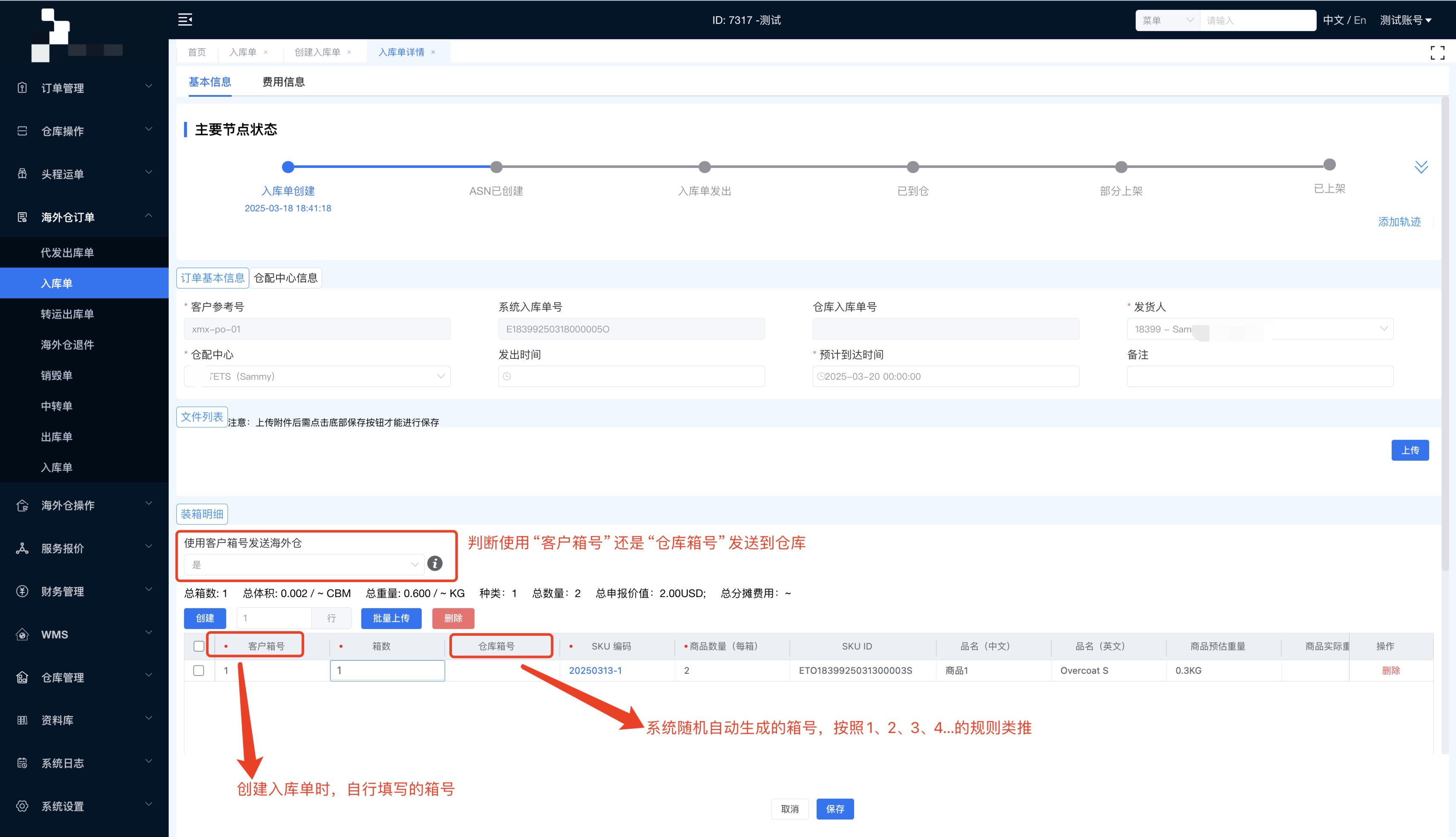Click into the 备注 input field
Screen dimensions: 1456x837
pyautogui.click(x=1260, y=377)
